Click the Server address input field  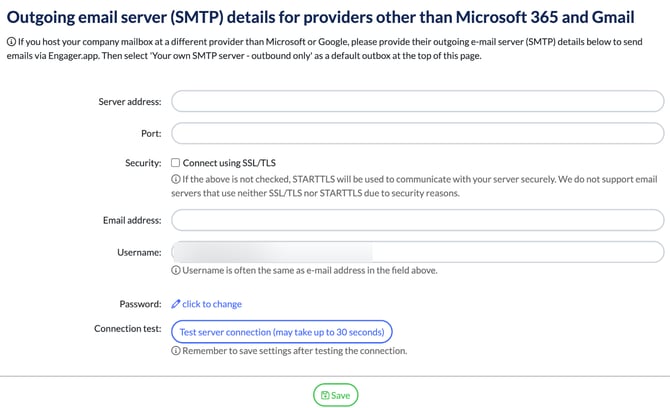click(x=417, y=101)
